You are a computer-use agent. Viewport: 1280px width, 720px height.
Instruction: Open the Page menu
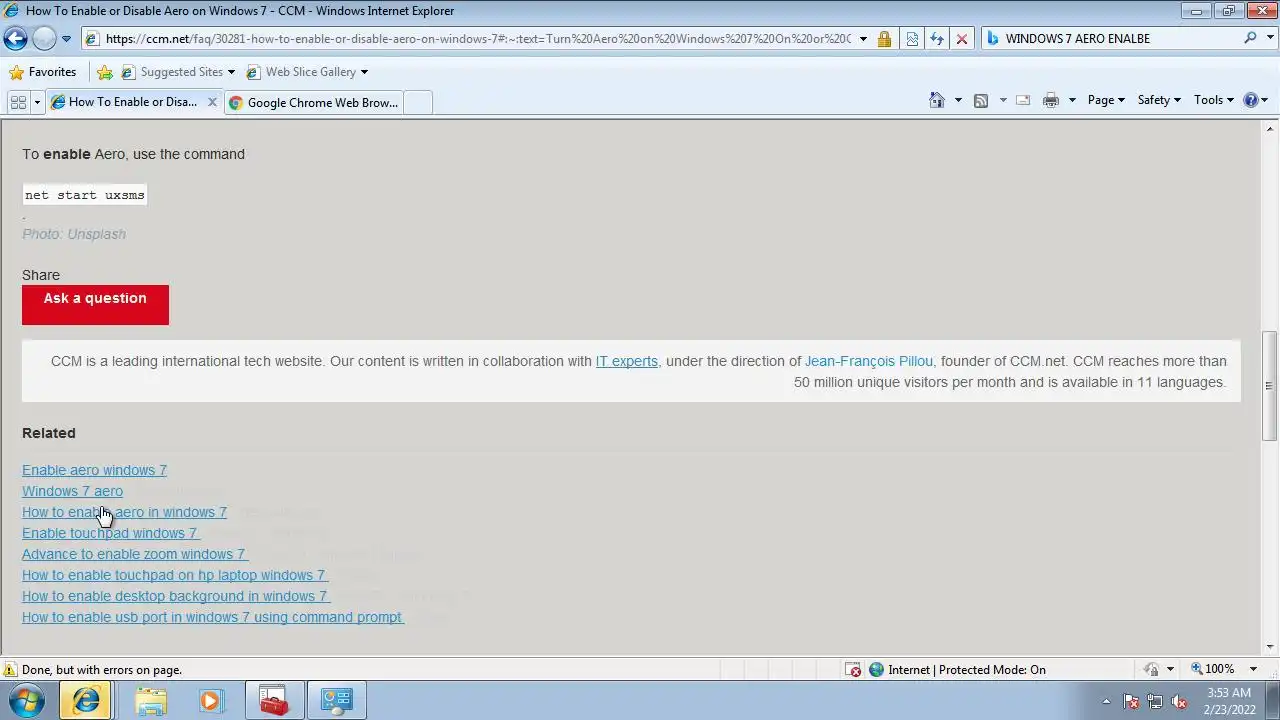point(1106,100)
